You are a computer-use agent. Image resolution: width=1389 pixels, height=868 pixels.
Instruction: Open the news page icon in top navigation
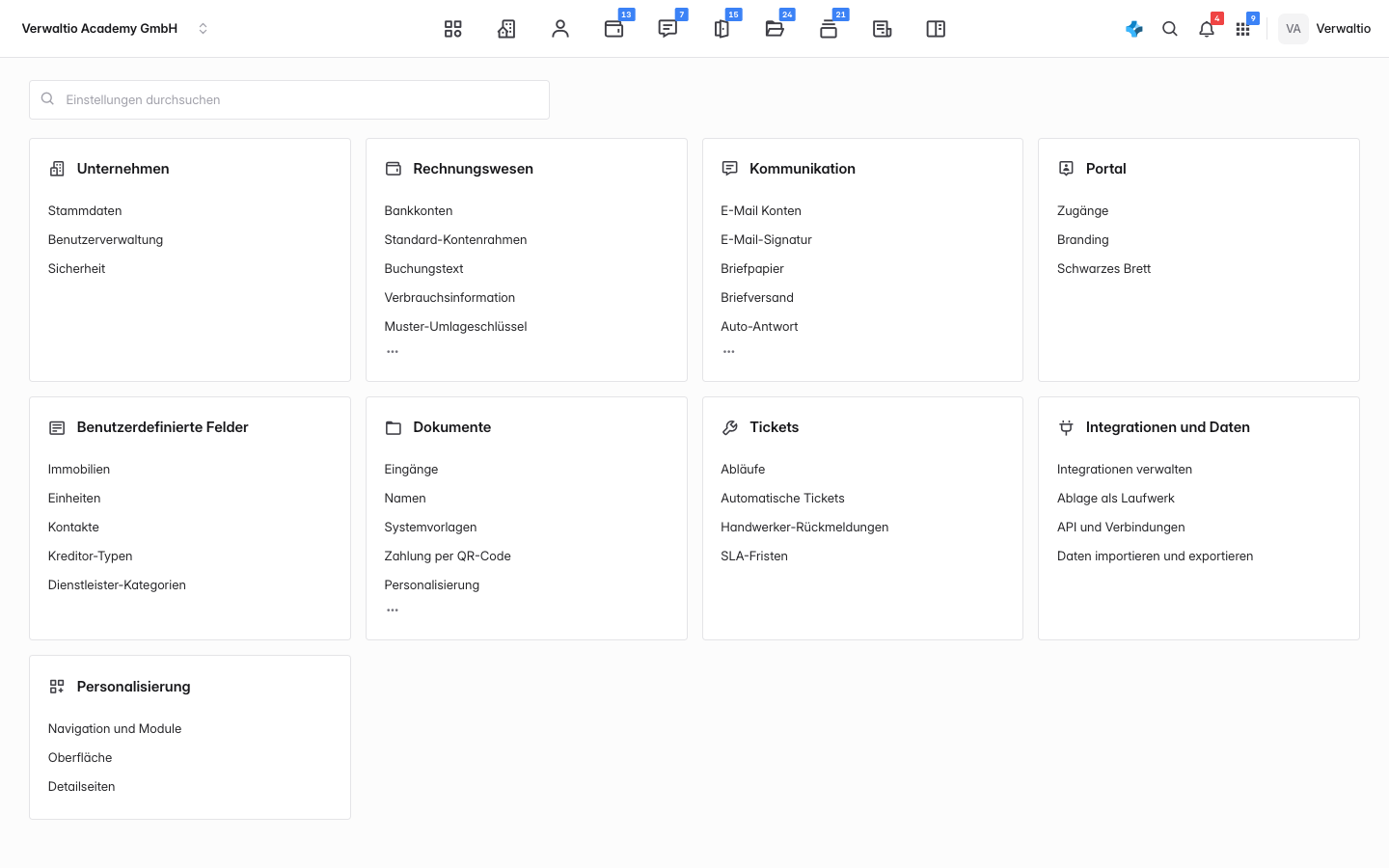(883, 29)
